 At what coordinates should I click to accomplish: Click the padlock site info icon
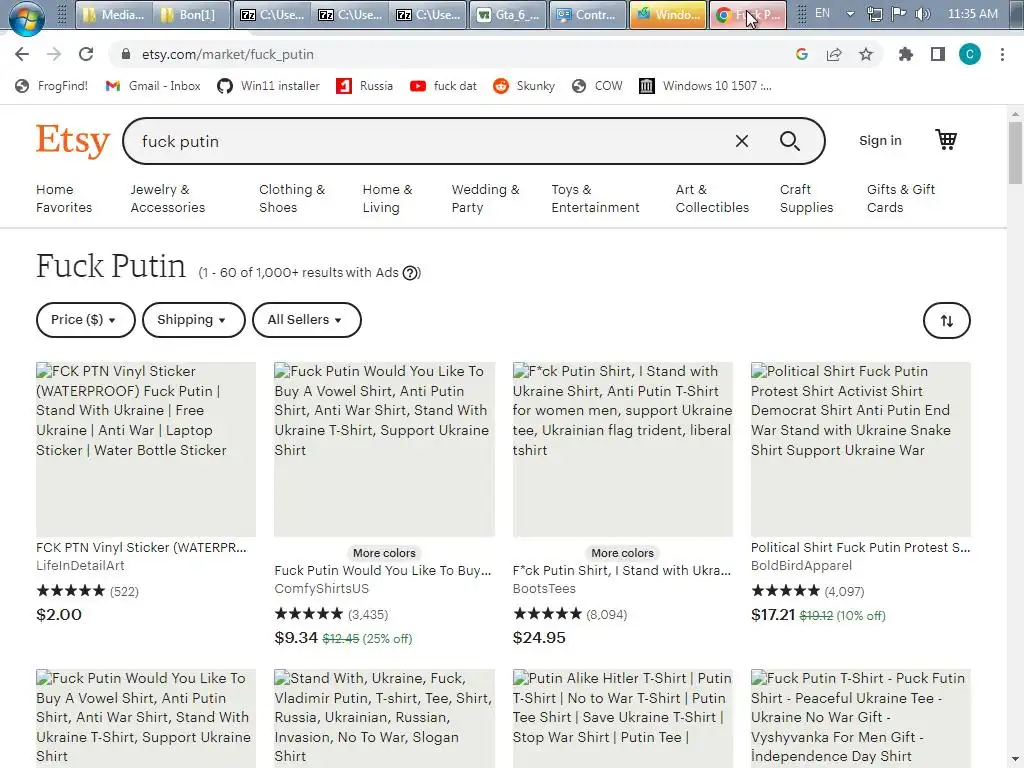(x=126, y=54)
